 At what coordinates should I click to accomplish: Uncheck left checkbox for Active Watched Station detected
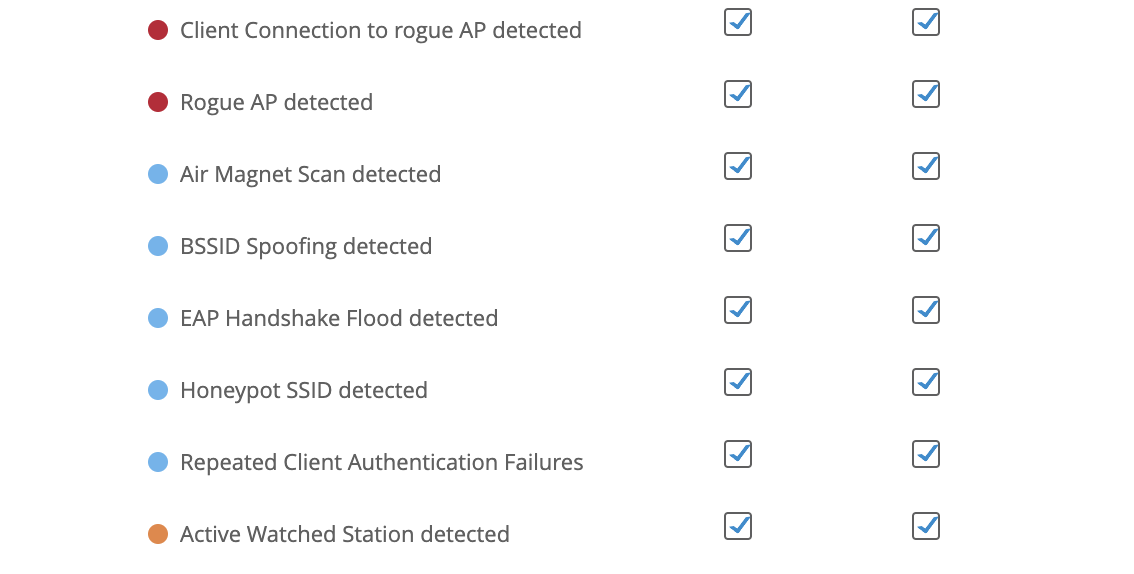click(x=738, y=526)
